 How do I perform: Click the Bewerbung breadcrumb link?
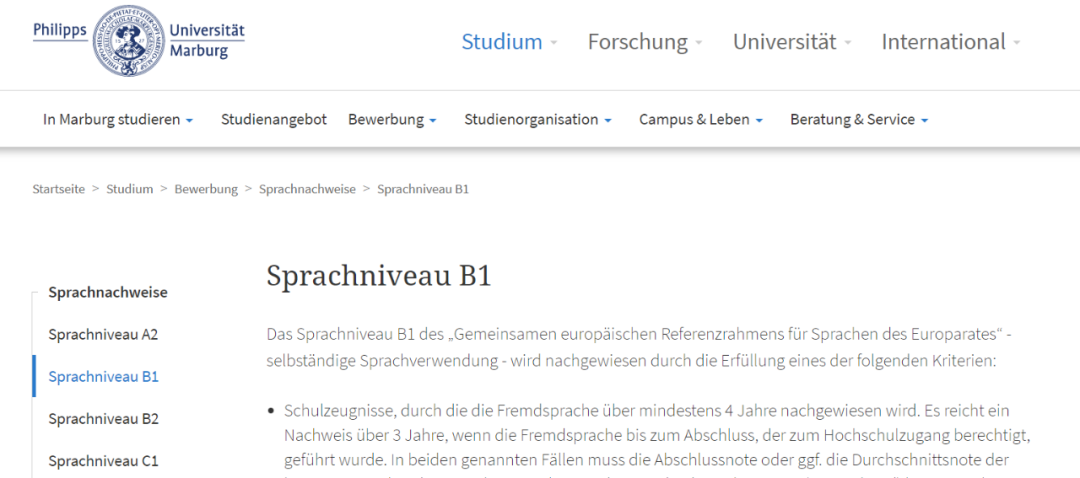tap(206, 189)
